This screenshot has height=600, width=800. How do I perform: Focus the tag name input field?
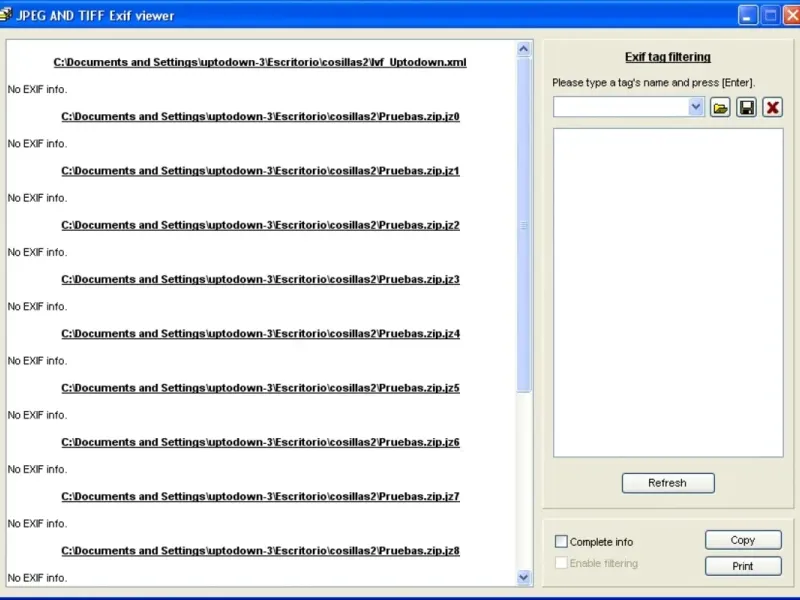(620, 107)
